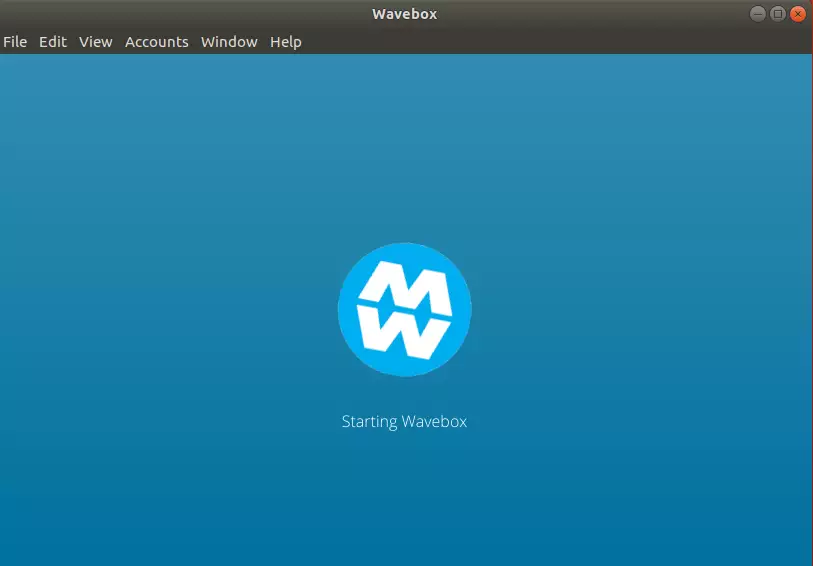Maximize the Wavebox window
The width and height of the screenshot is (813, 566).
click(778, 14)
